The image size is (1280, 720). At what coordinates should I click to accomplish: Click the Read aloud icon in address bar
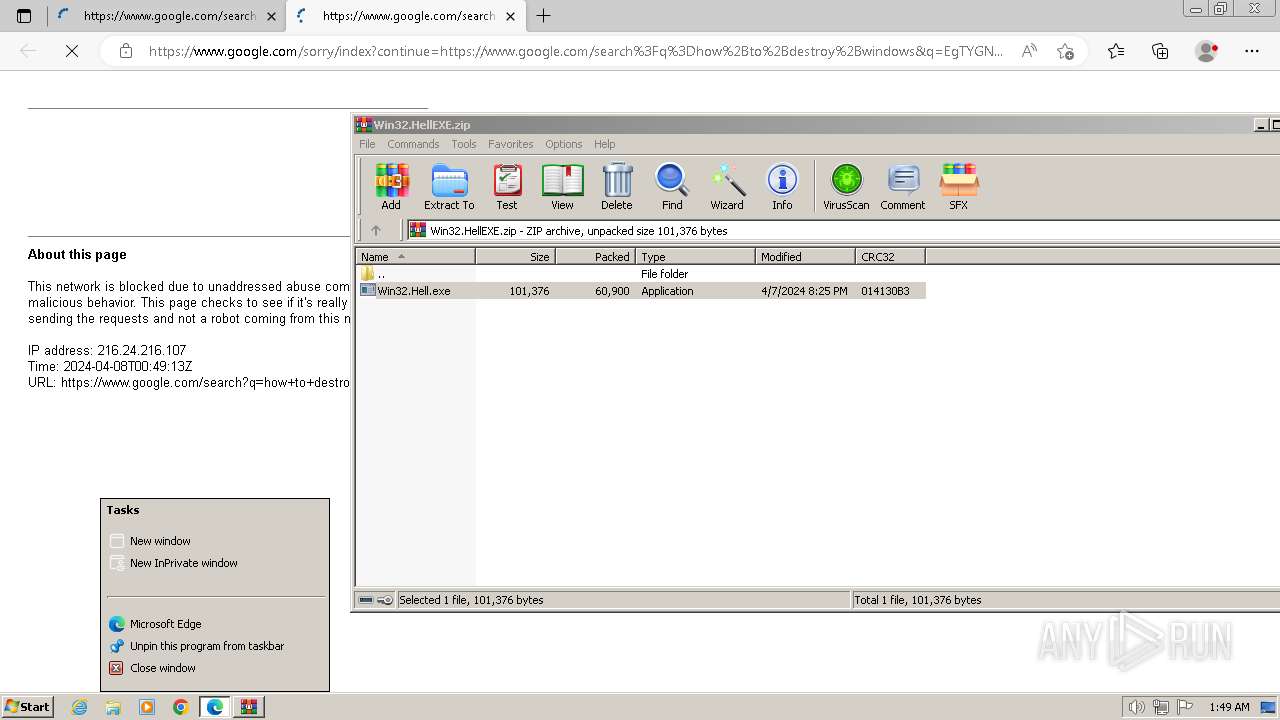pyautogui.click(x=1028, y=51)
